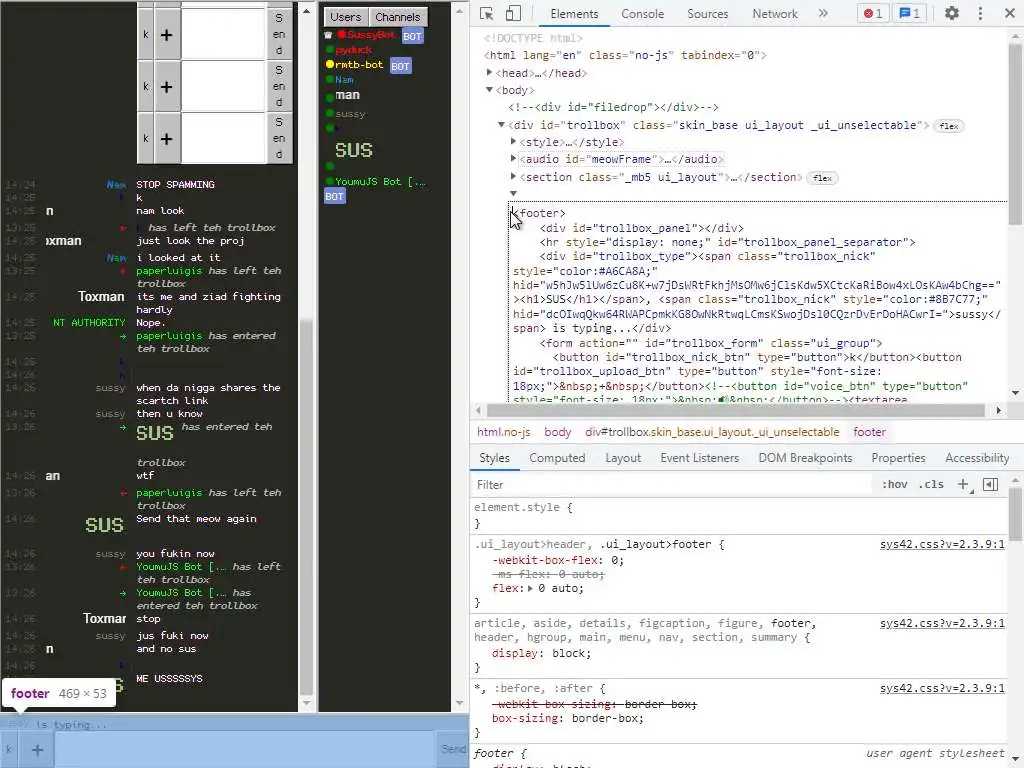
Task: Activate the inspect element picker icon
Action: click(x=487, y=13)
